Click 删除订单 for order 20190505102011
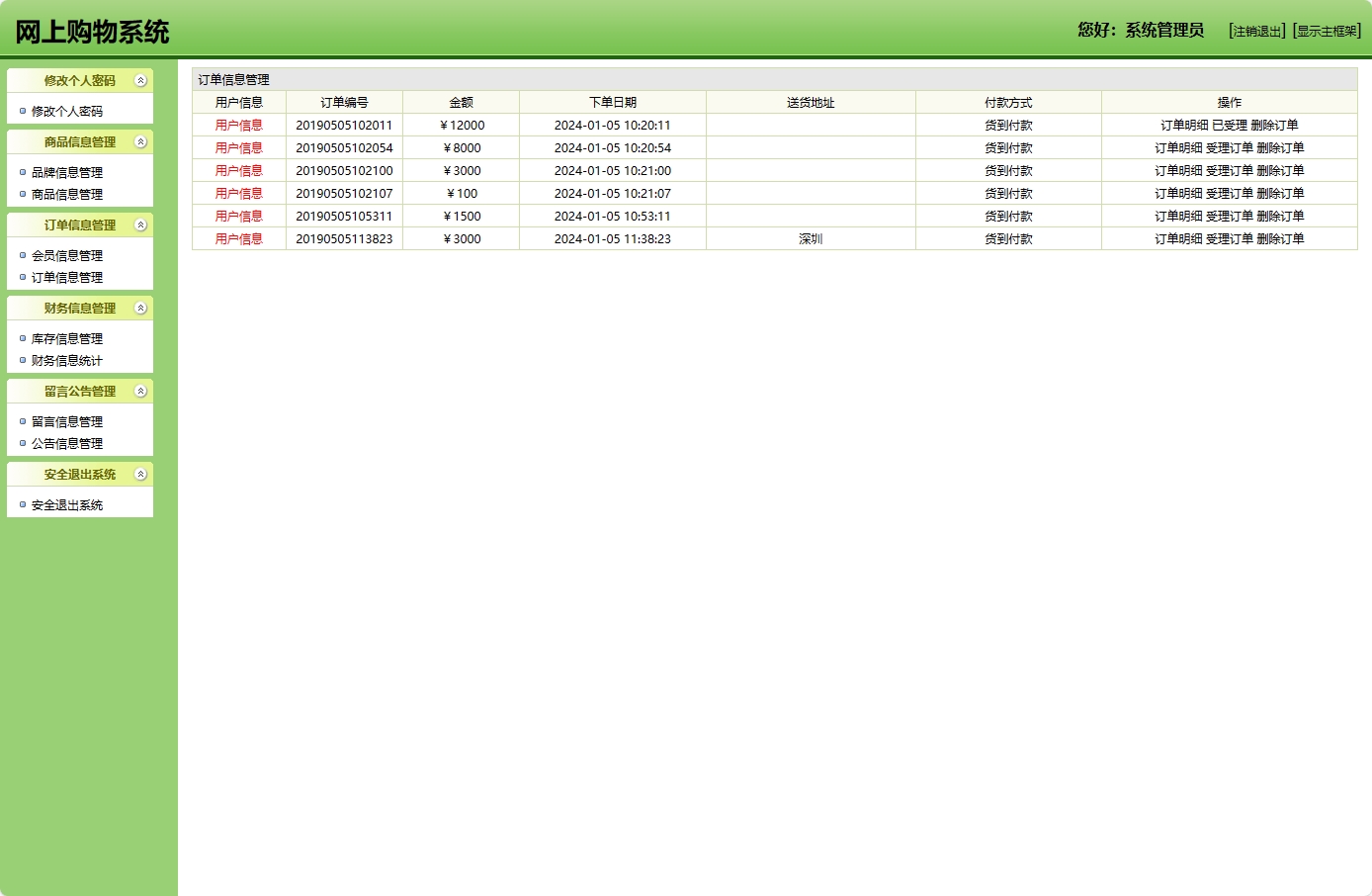This screenshot has height=896, width=1372. click(x=1275, y=126)
